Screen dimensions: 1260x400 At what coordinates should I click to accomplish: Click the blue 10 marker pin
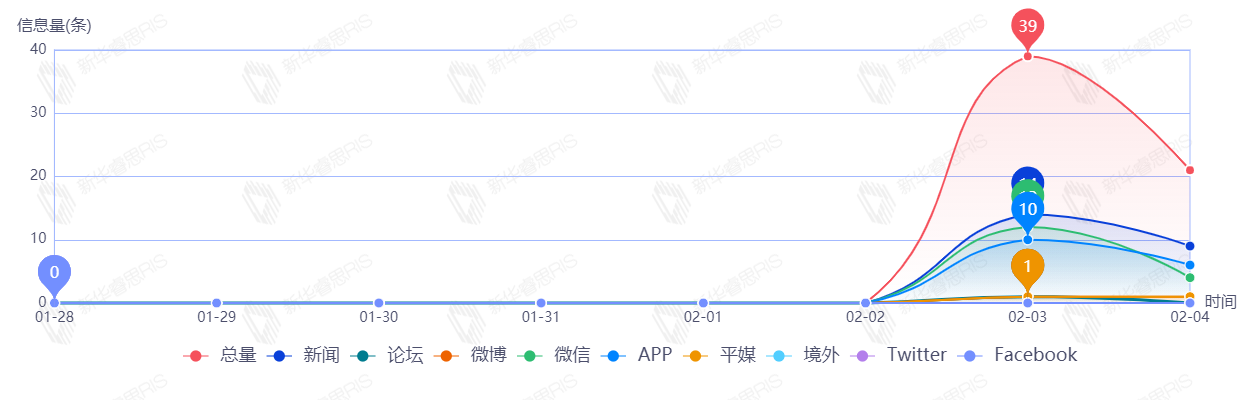point(1027,211)
